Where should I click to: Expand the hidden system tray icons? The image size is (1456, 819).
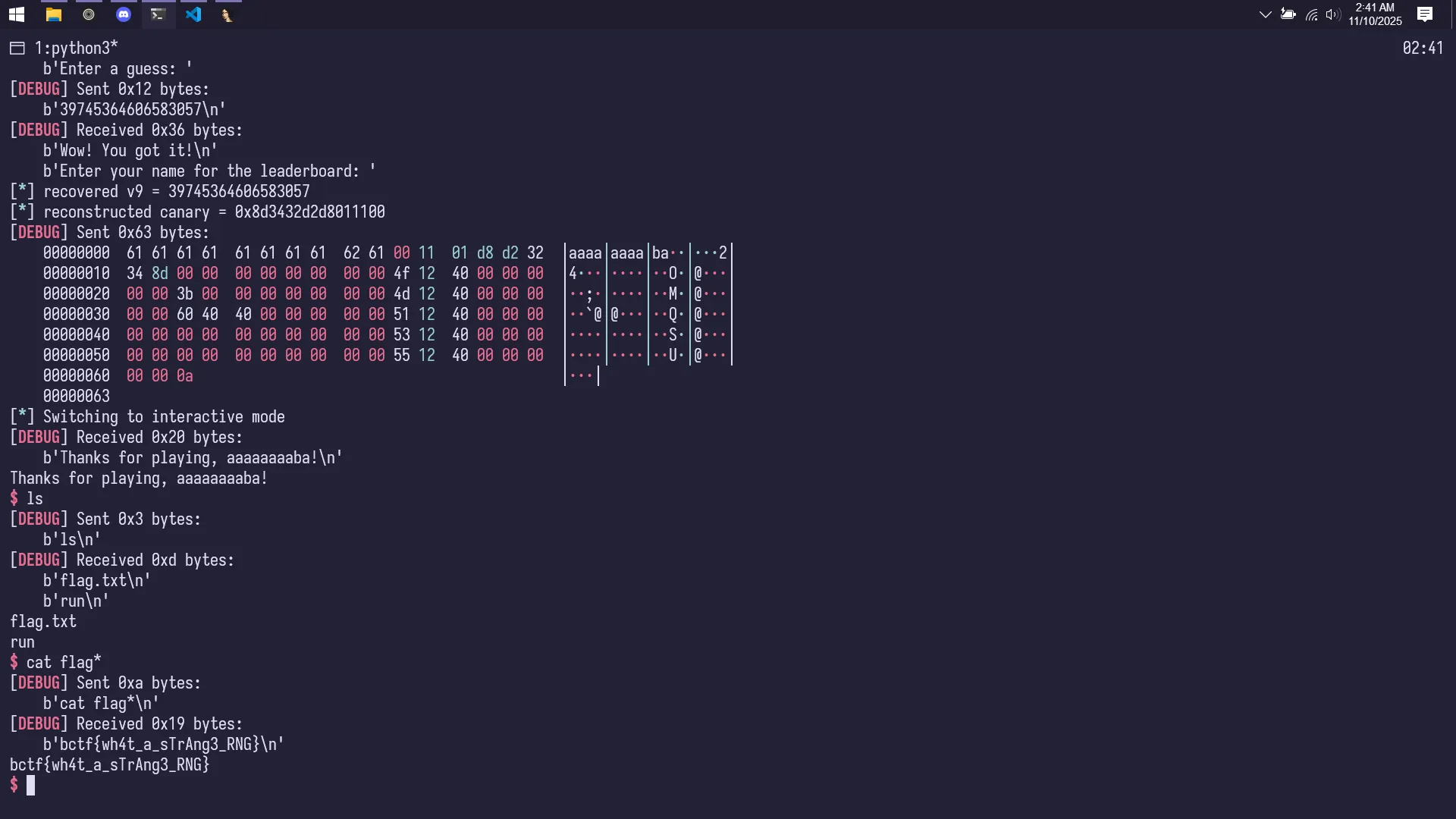click(x=1265, y=14)
